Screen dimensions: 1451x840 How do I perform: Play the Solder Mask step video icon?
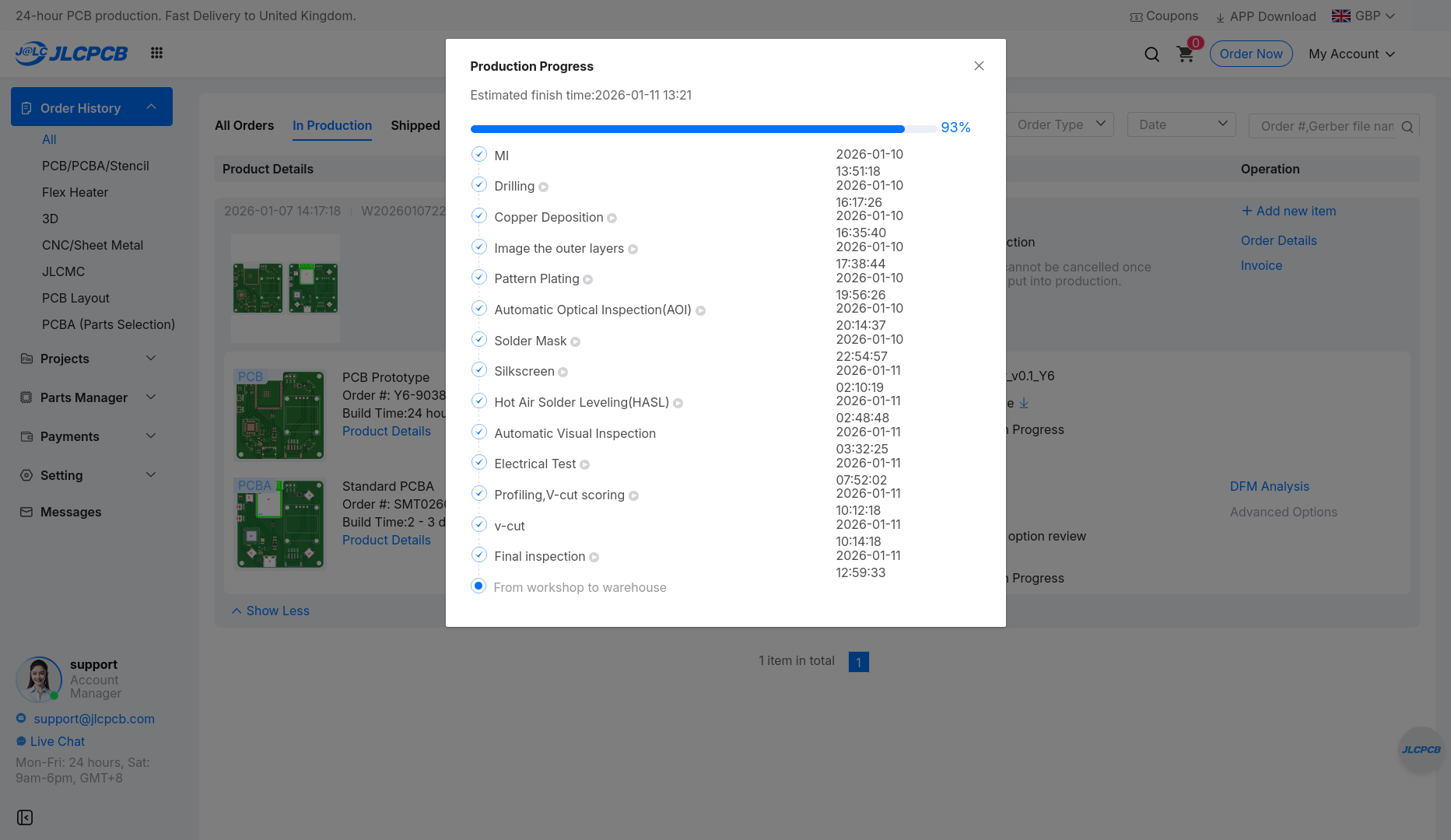[x=576, y=342]
